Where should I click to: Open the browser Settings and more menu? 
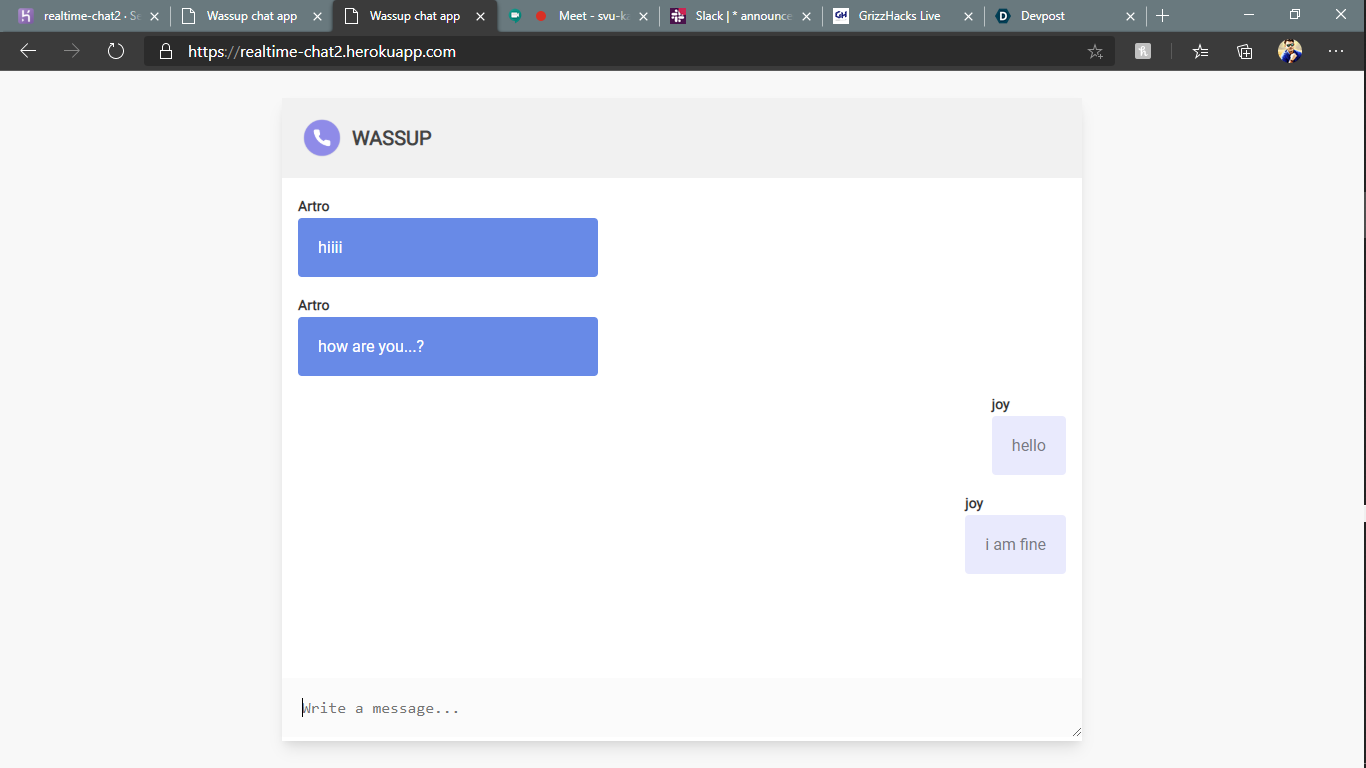click(x=1336, y=51)
